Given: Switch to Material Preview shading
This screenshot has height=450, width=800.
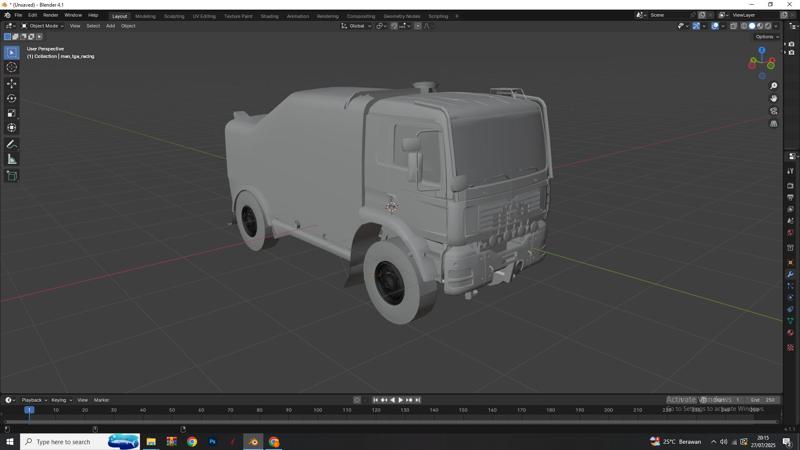Looking at the screenshot, I should pyautogui.click(x=760, y=26).
